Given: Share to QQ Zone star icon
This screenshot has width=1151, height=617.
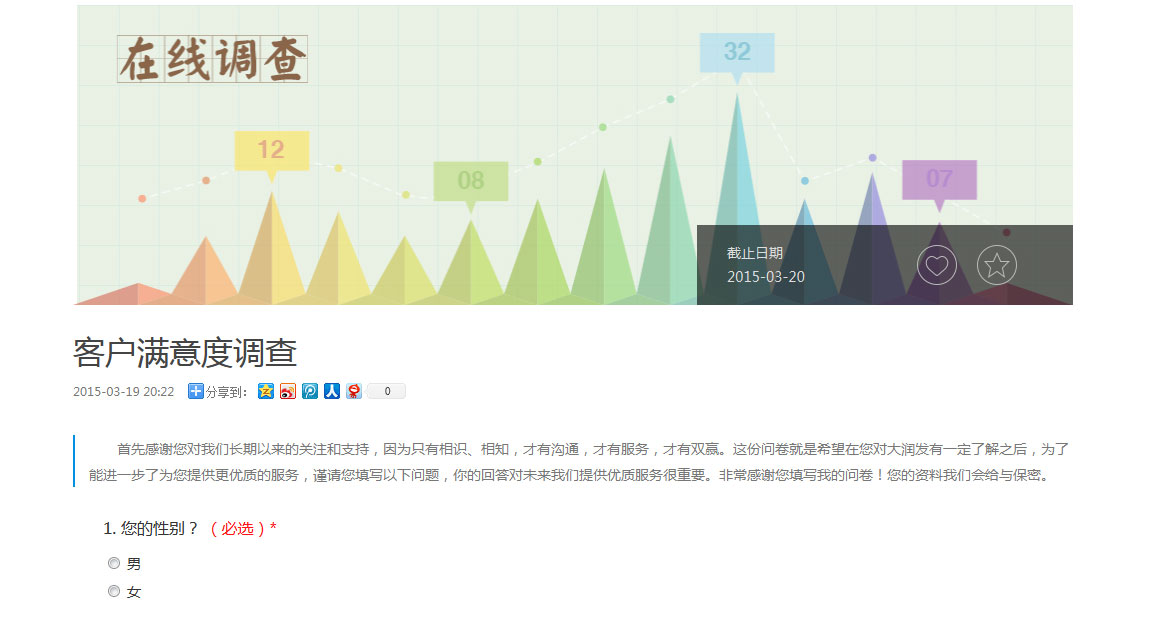Looking at the screenshot, I should click(266, 391).
